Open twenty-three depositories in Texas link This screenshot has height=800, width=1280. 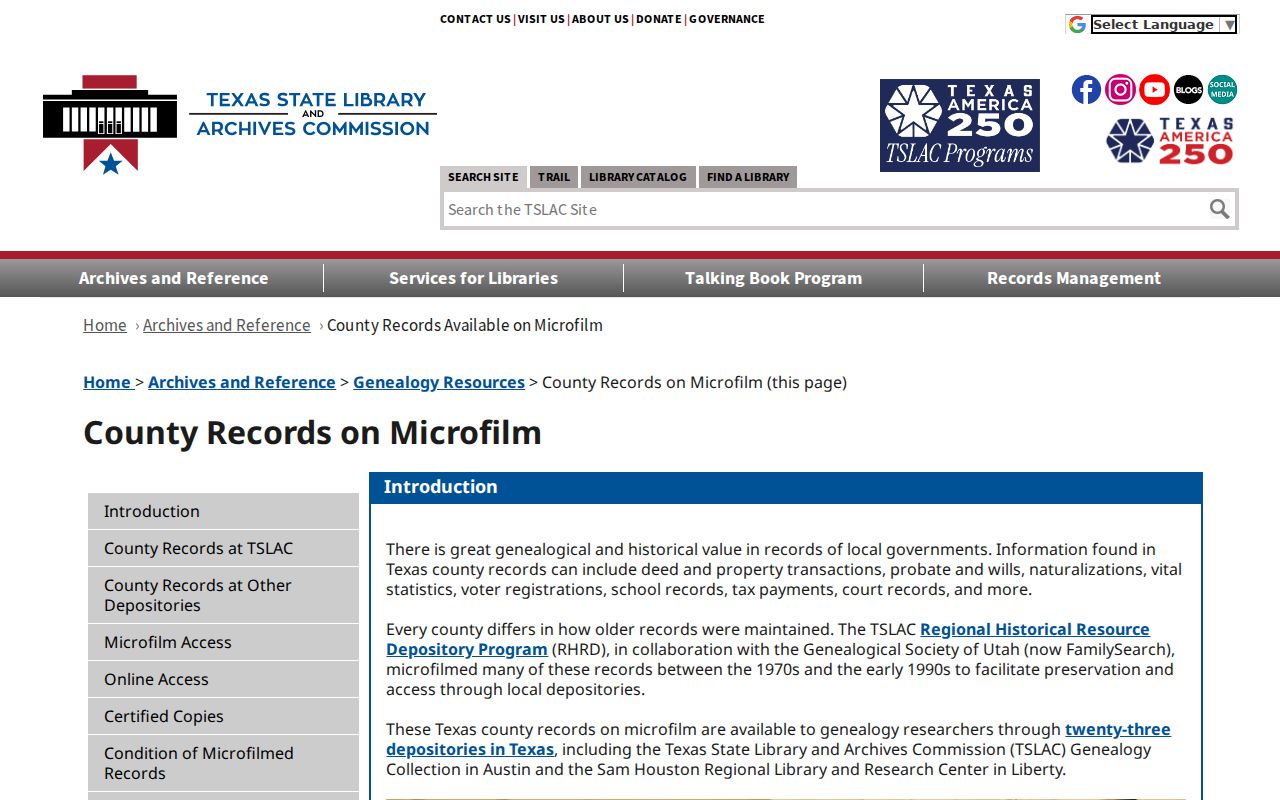coord(778,739)
